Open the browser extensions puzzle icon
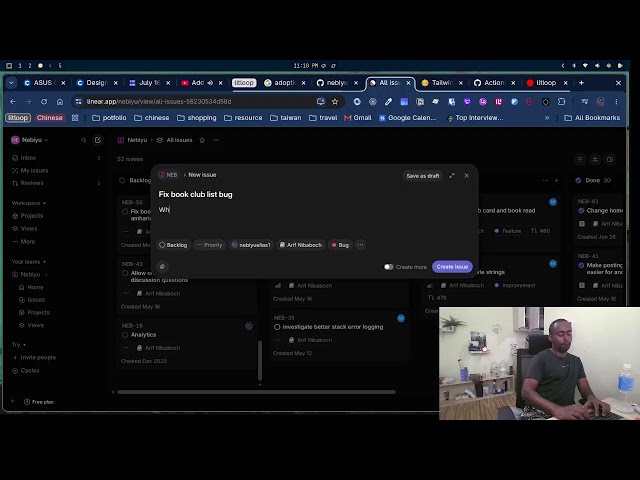 click(561, 102)
